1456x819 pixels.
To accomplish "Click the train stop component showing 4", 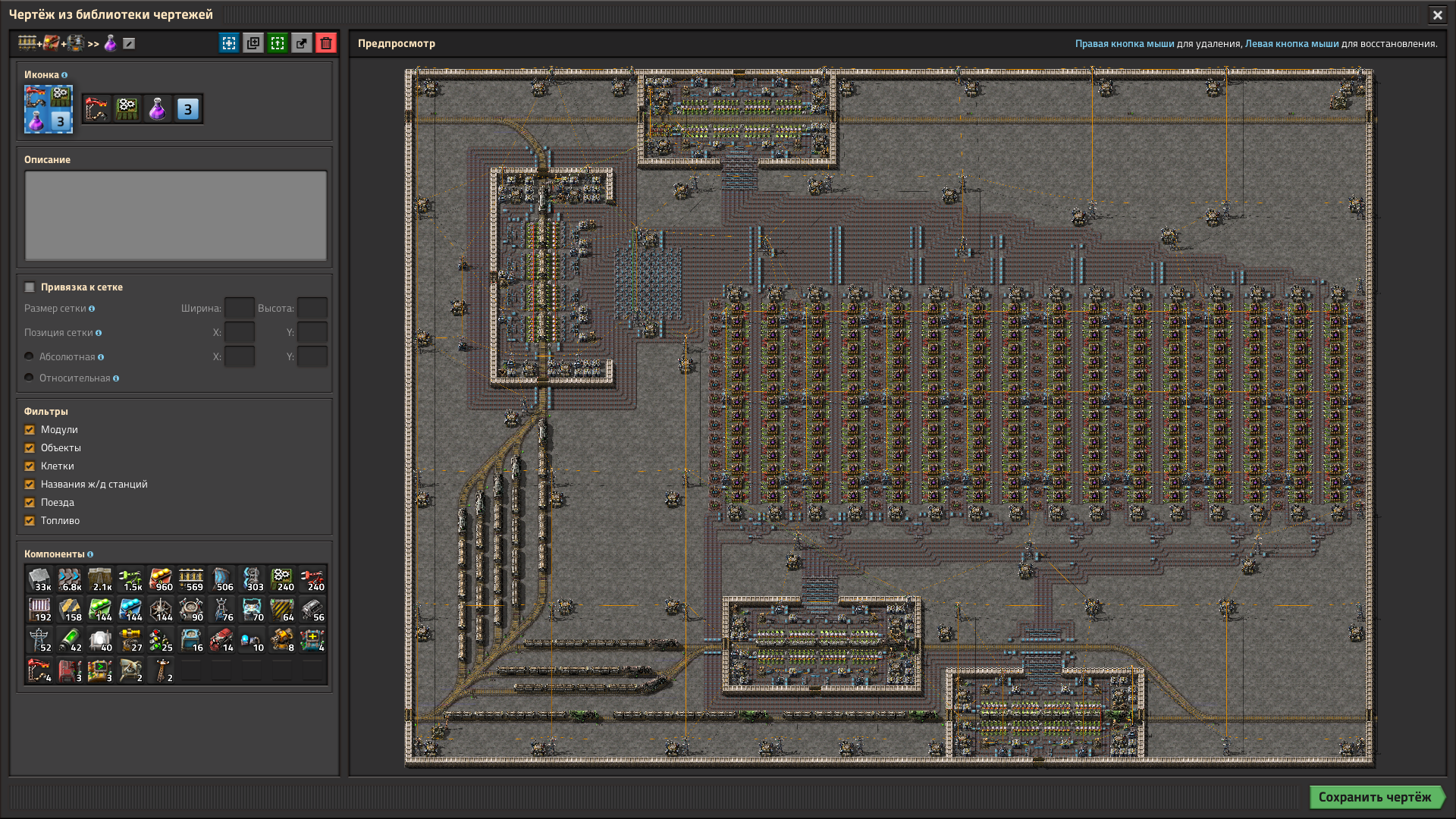I will click(39, 670).
